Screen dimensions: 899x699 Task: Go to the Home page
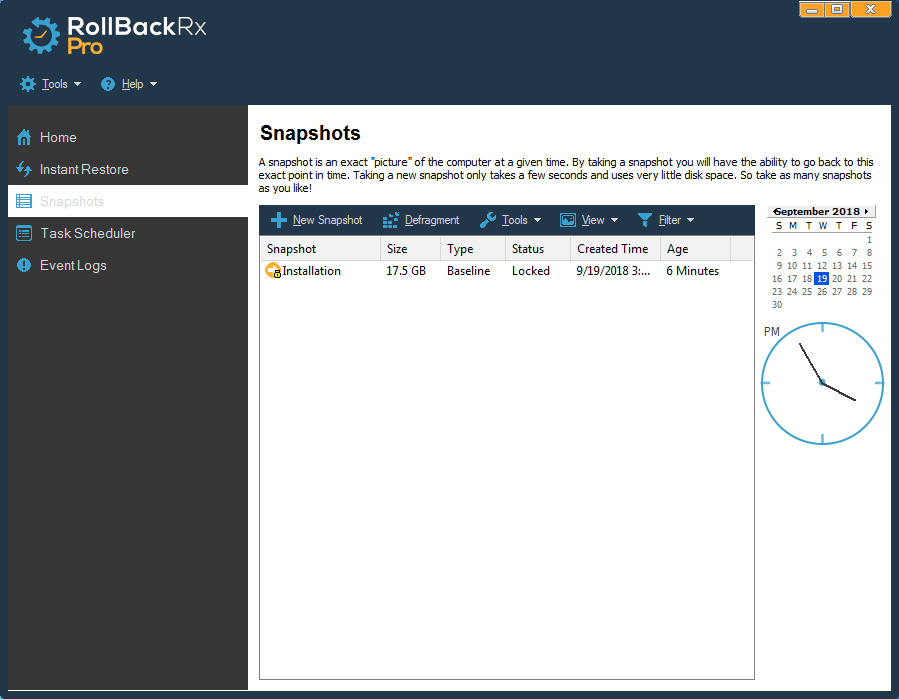(x=128, y=138)
